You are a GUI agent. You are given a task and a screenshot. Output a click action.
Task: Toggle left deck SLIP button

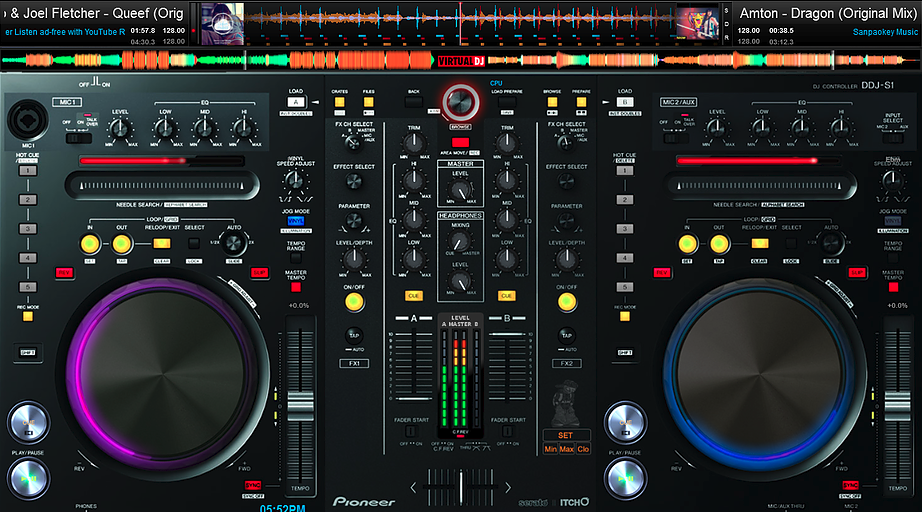click(259, 272)
